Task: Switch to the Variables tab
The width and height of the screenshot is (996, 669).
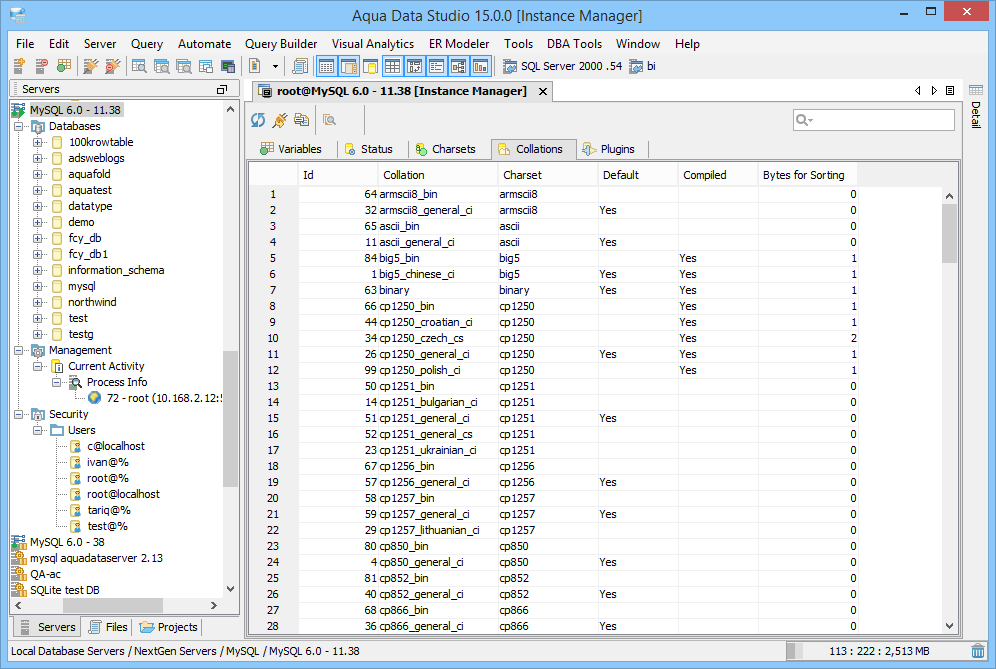Action: [x=291, y=149]
